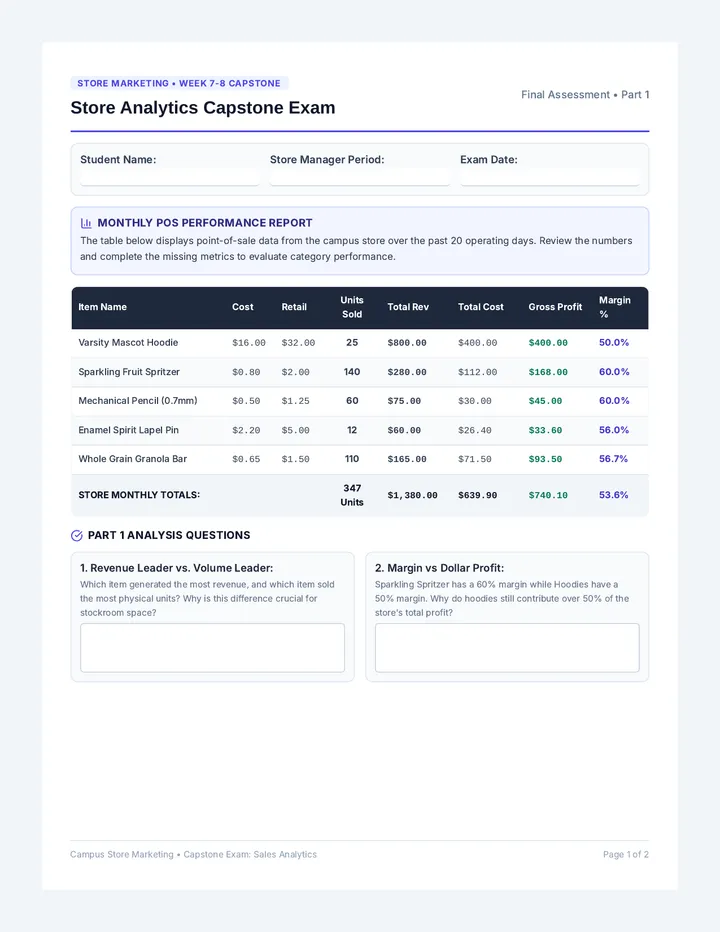The height and width of the screenshot is (932, 720).
Task: Click the '2. Margin vs Dollar Profit:' heading
Action: pos(439,568)
